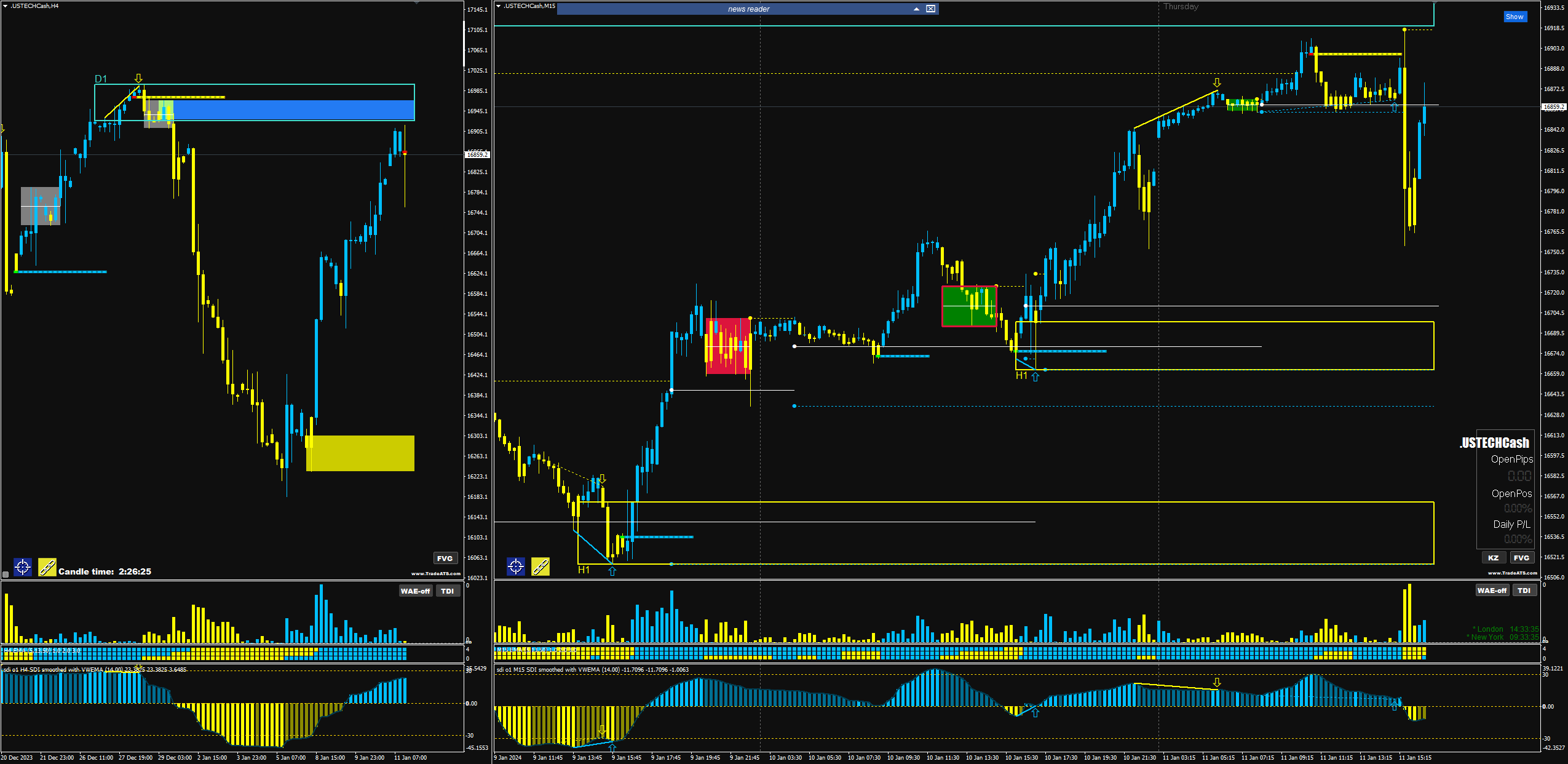Click yellow chain-link icon in H4 chart
The image size is (1568, 764).
point(47,567)
